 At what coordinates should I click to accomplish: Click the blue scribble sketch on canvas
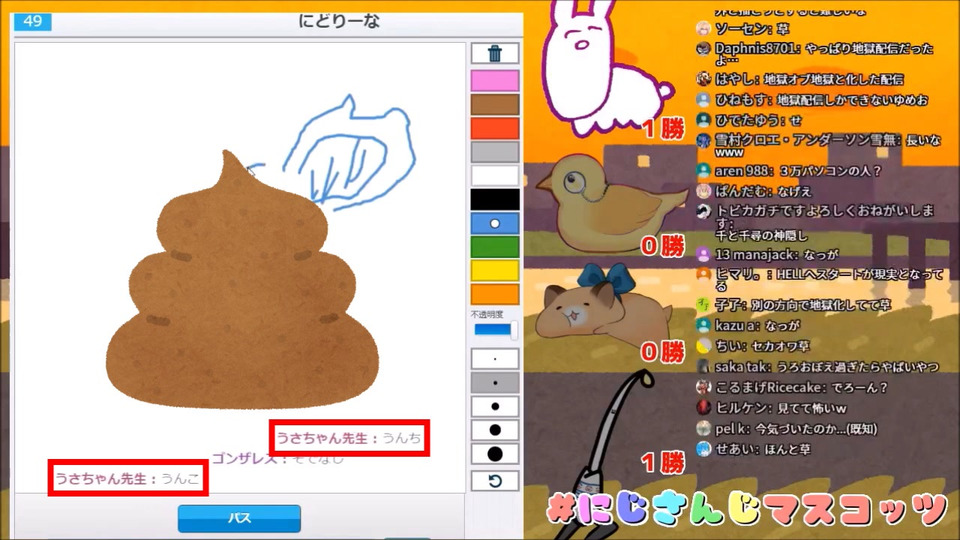tap(349, 153)
